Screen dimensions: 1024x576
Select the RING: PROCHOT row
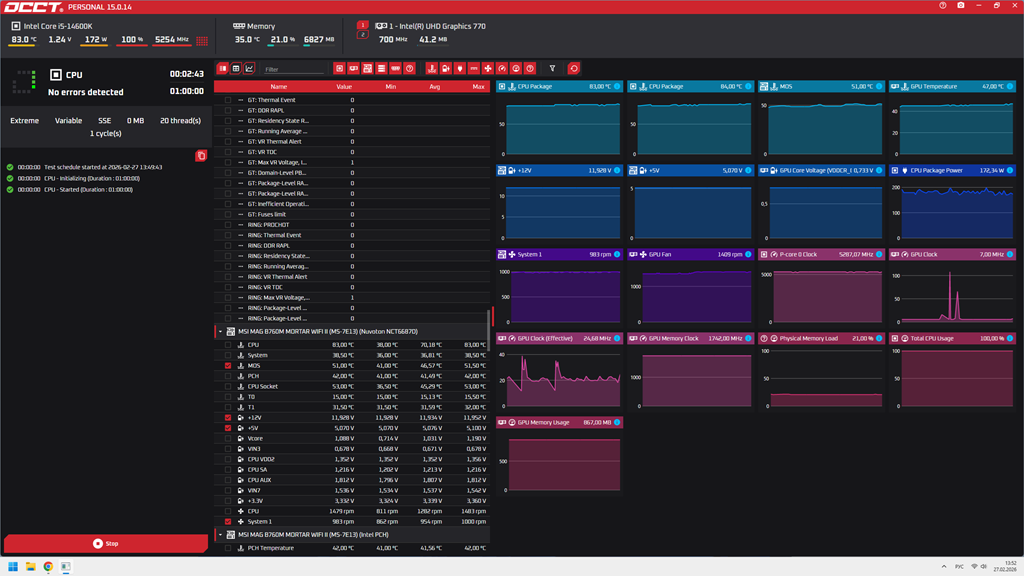[352, 225]
